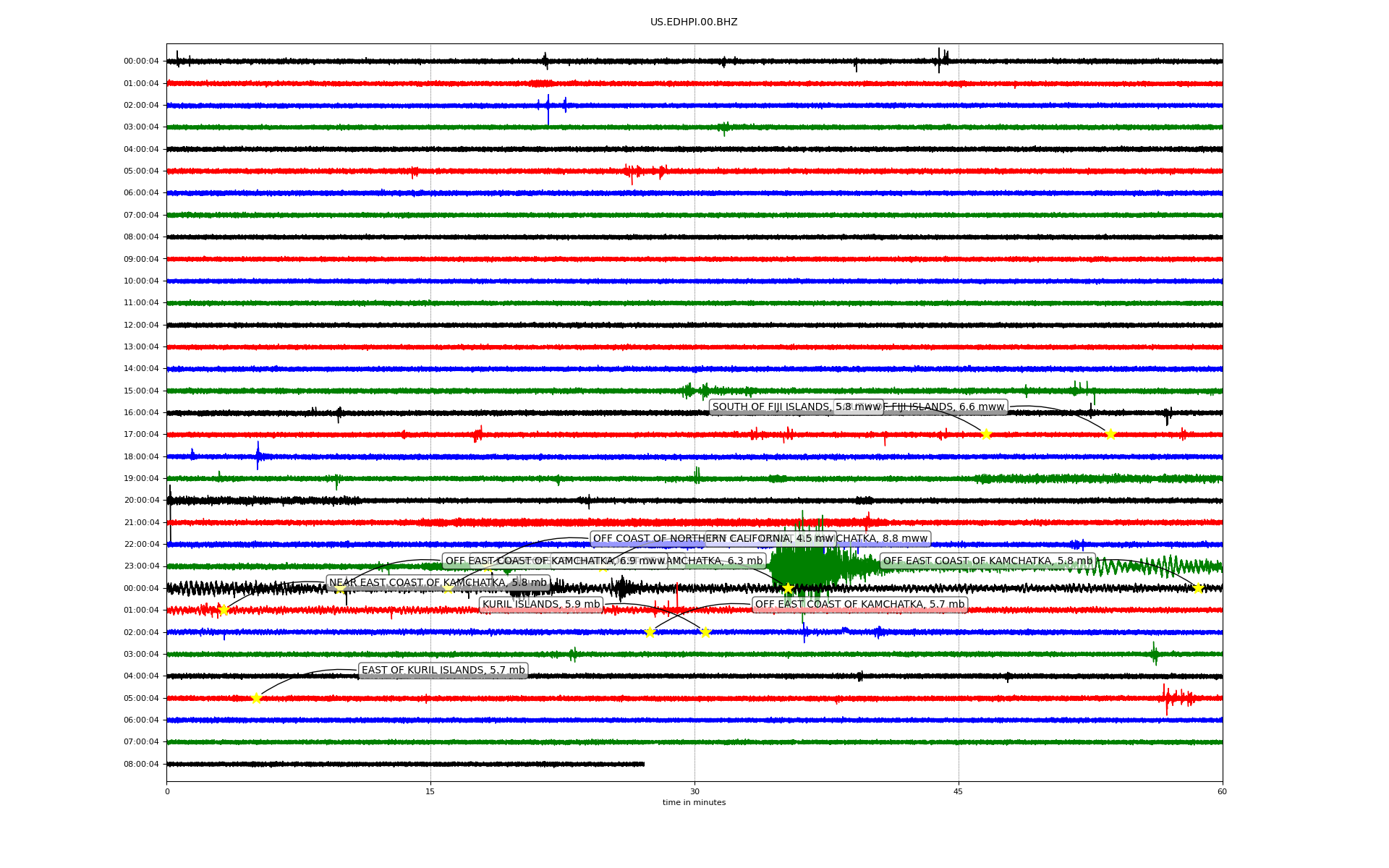1389x868 pixels.
Task: Click the 11:00:04 trace time label
Action: tap(141, 303)
